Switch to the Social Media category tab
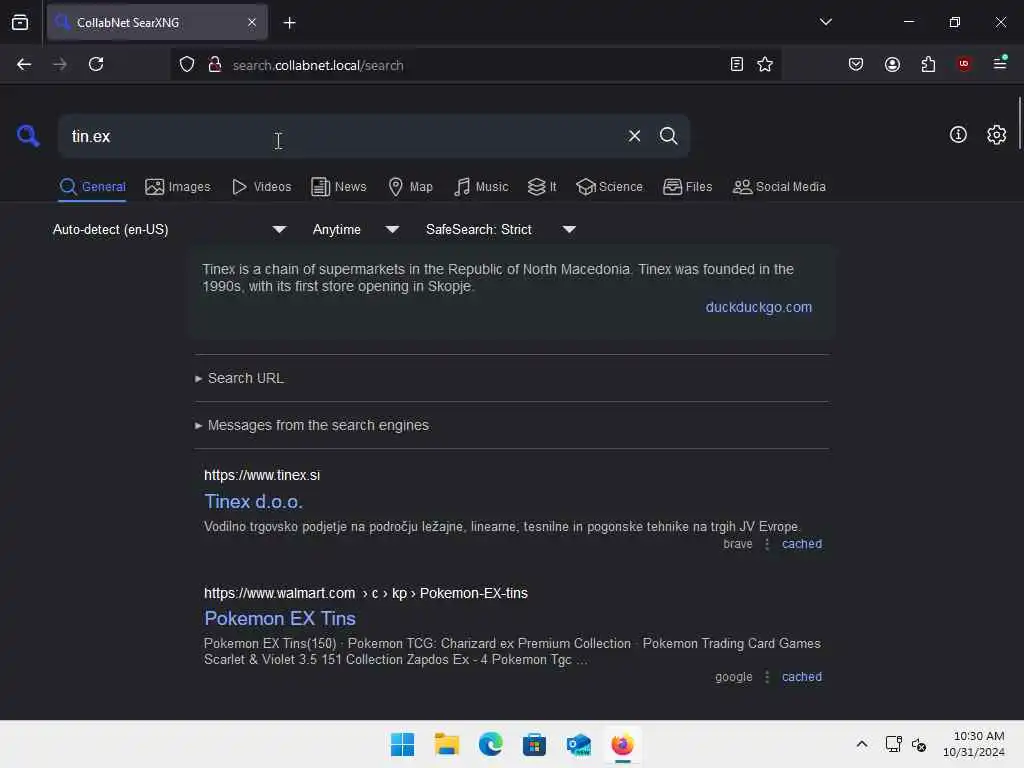 (779, 187)
